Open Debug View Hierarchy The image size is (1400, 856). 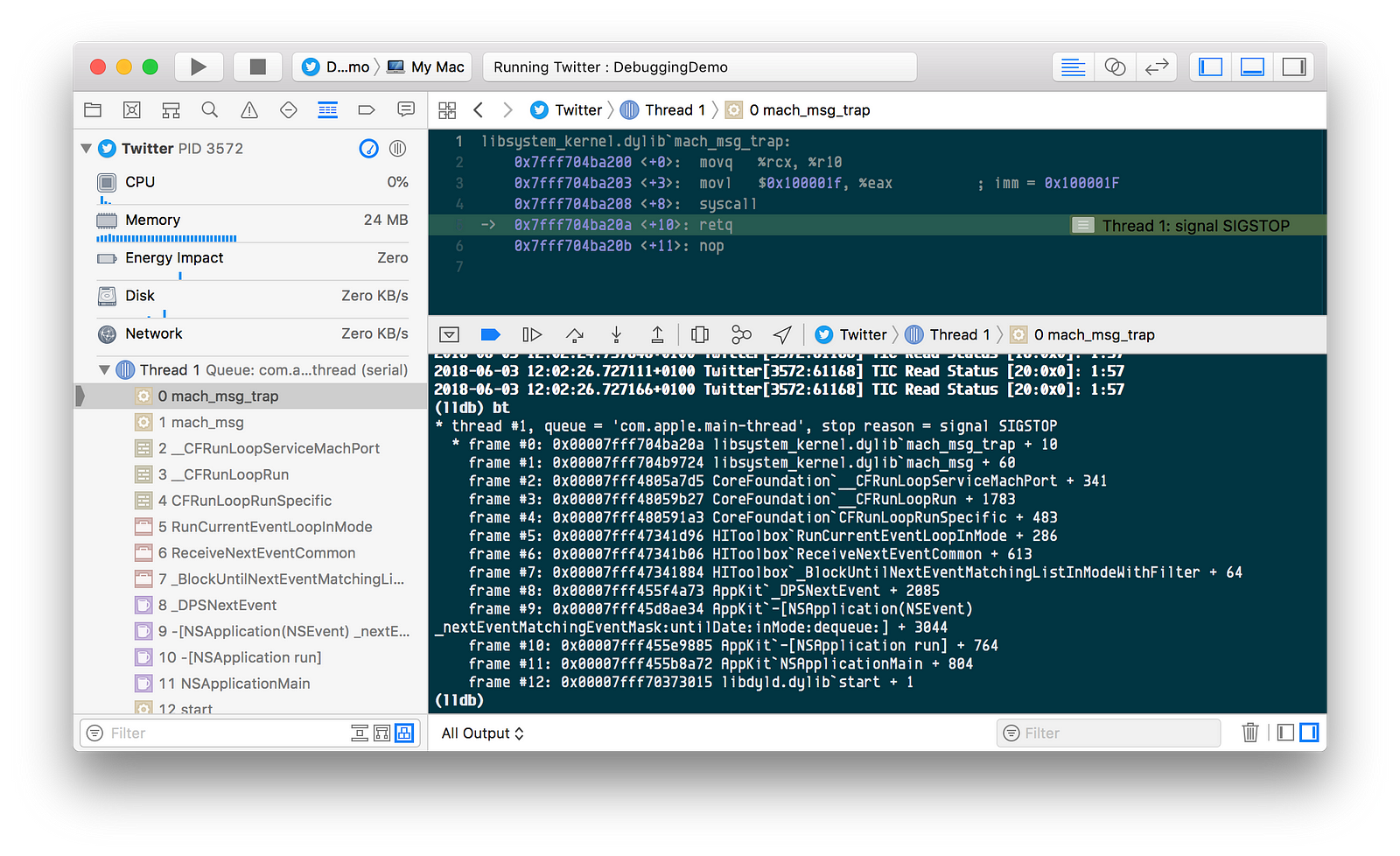[699, 334]
